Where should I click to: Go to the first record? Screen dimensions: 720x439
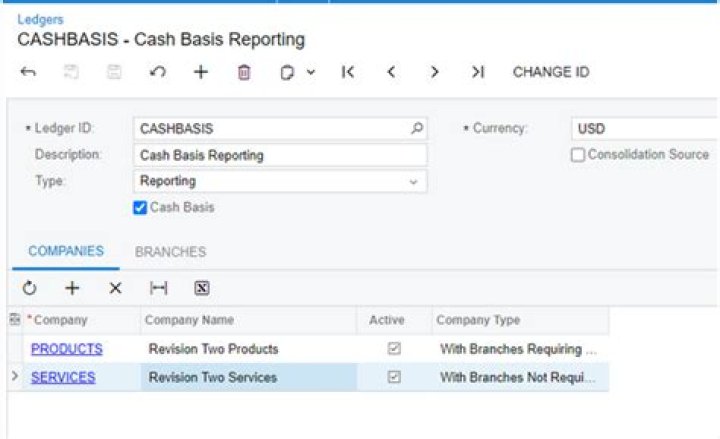(x=347, y=72)
